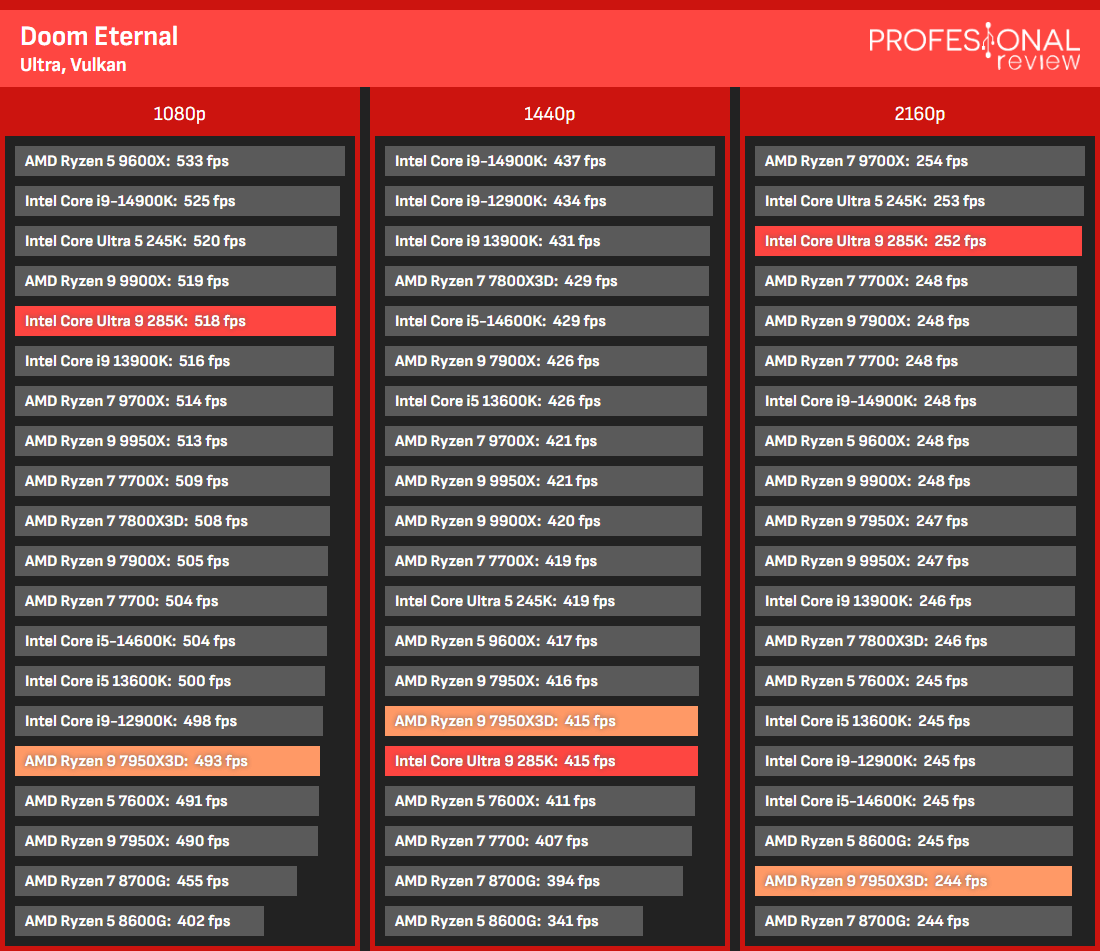
Task: Click AMD Ryzen 5 8600G 402 fps bar
Action: [139, 921]
